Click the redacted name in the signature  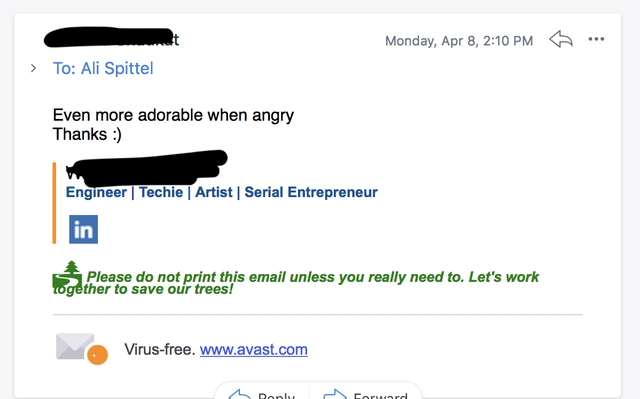coord(147,168)
